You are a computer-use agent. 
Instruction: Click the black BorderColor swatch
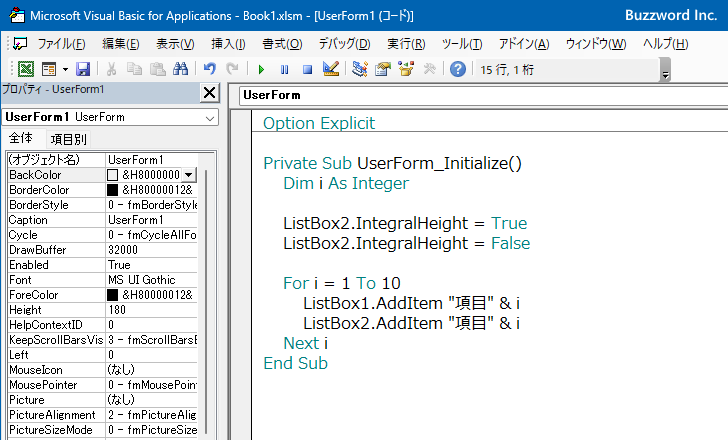pyautogui.click(x=112, y=190)
